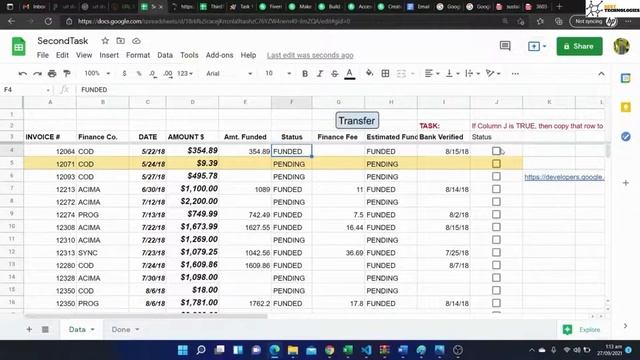The height and width of the screenshot is (360, 640).
Task: Open the Arial font dropdown
Action: tap(229, 73)
